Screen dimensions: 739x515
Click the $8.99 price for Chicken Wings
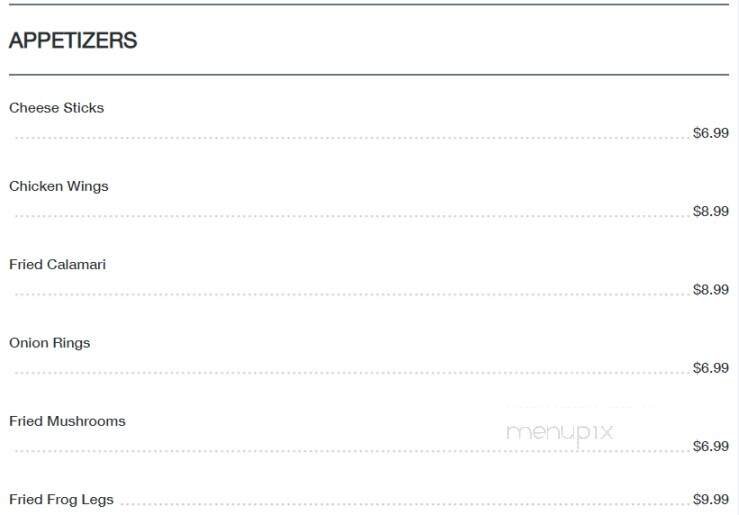click(710, 211)
